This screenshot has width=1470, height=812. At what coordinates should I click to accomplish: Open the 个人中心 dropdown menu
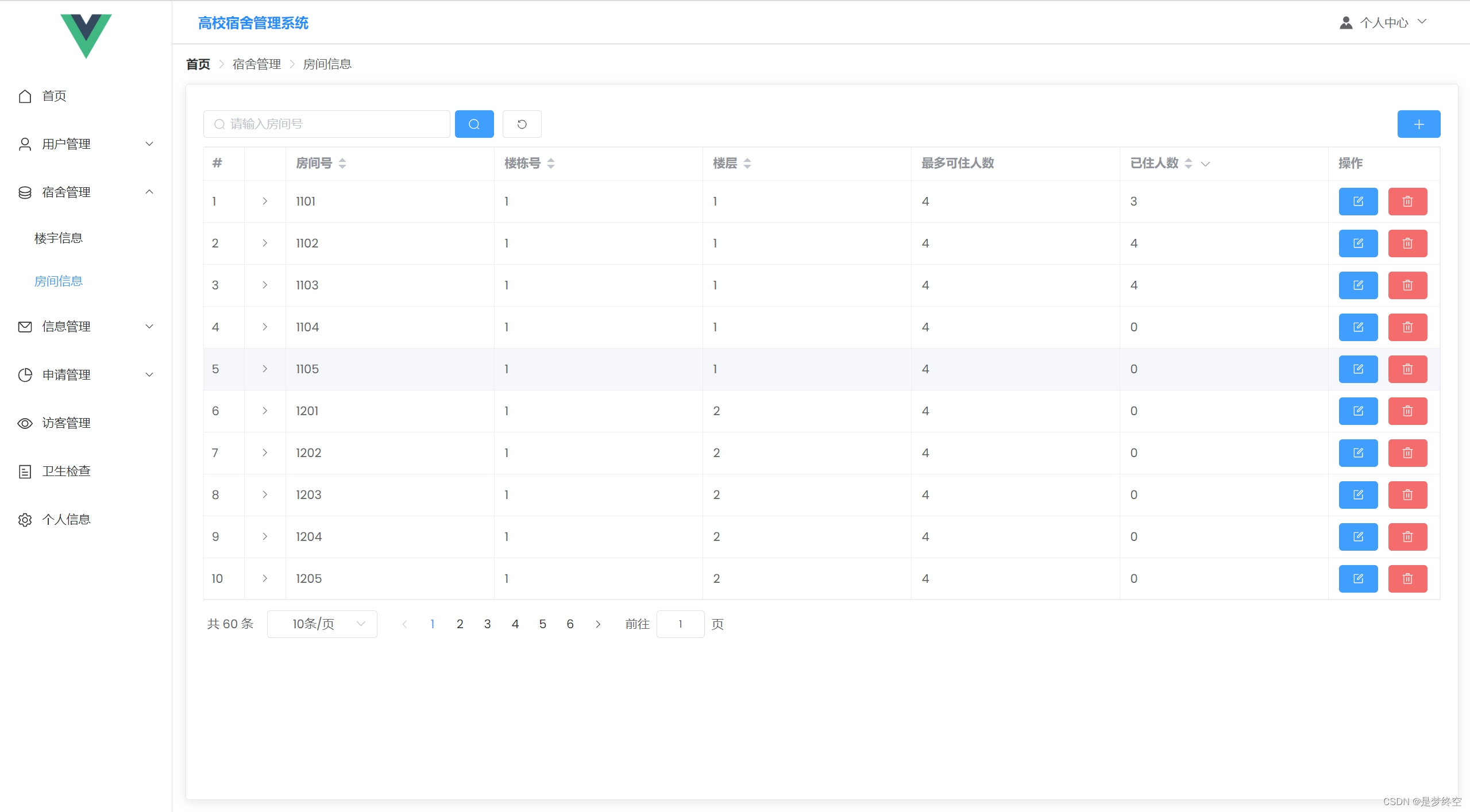pos(1386,22)
